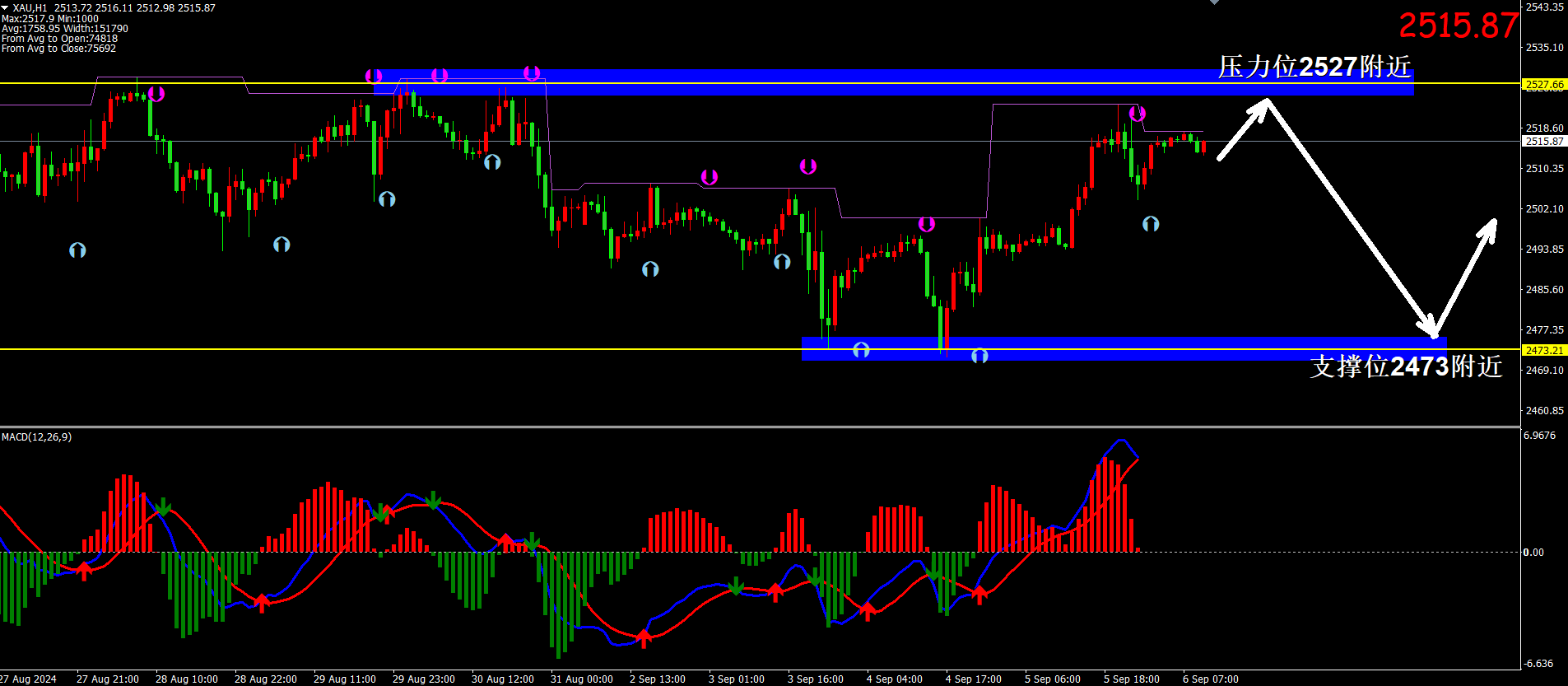The image size is (1568, 686).
Task: Click the 3 Sep 16:00 time label
Action: [816, 679]
